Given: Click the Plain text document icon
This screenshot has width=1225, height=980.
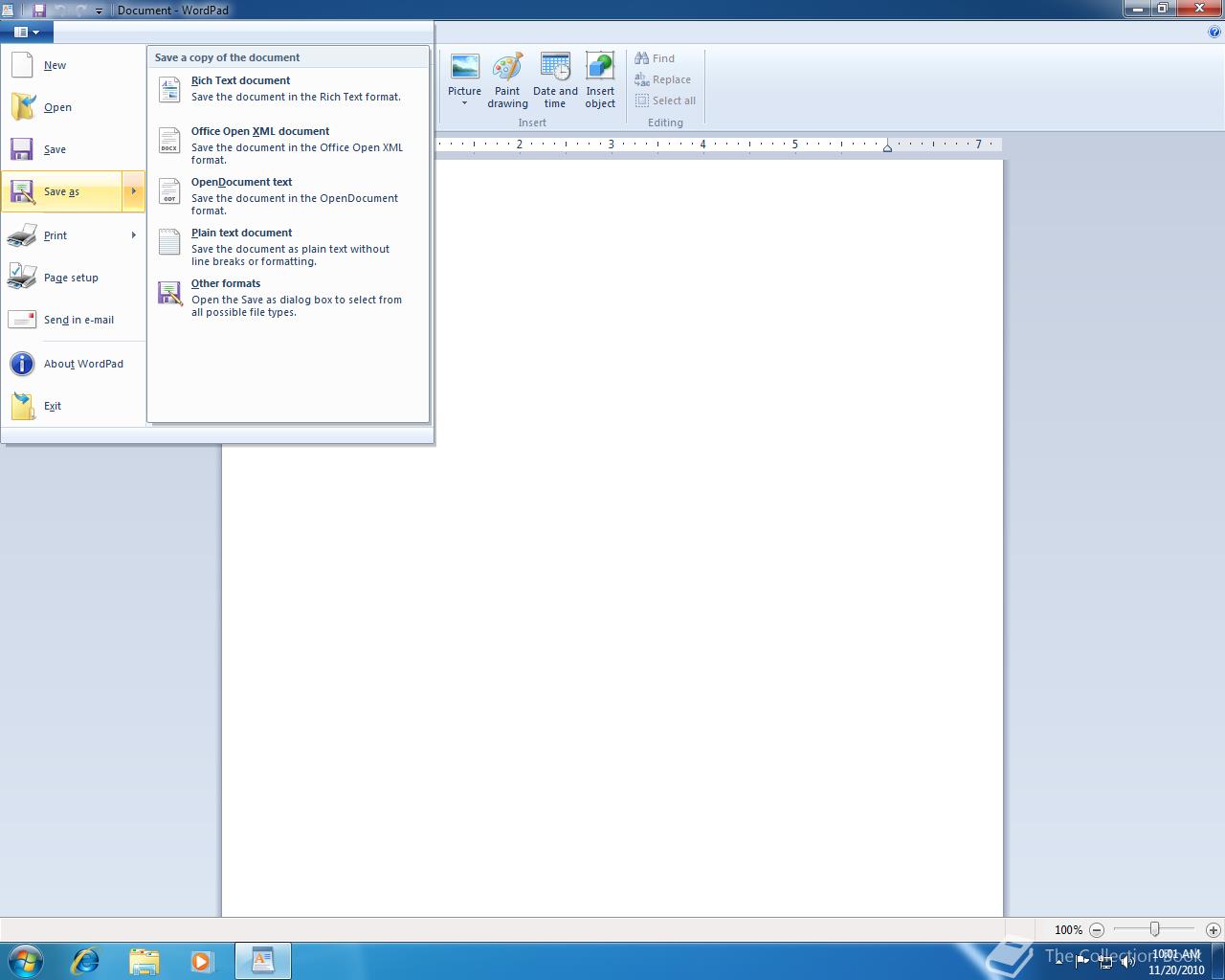Looking at the screenshot, I should point(169,242).
